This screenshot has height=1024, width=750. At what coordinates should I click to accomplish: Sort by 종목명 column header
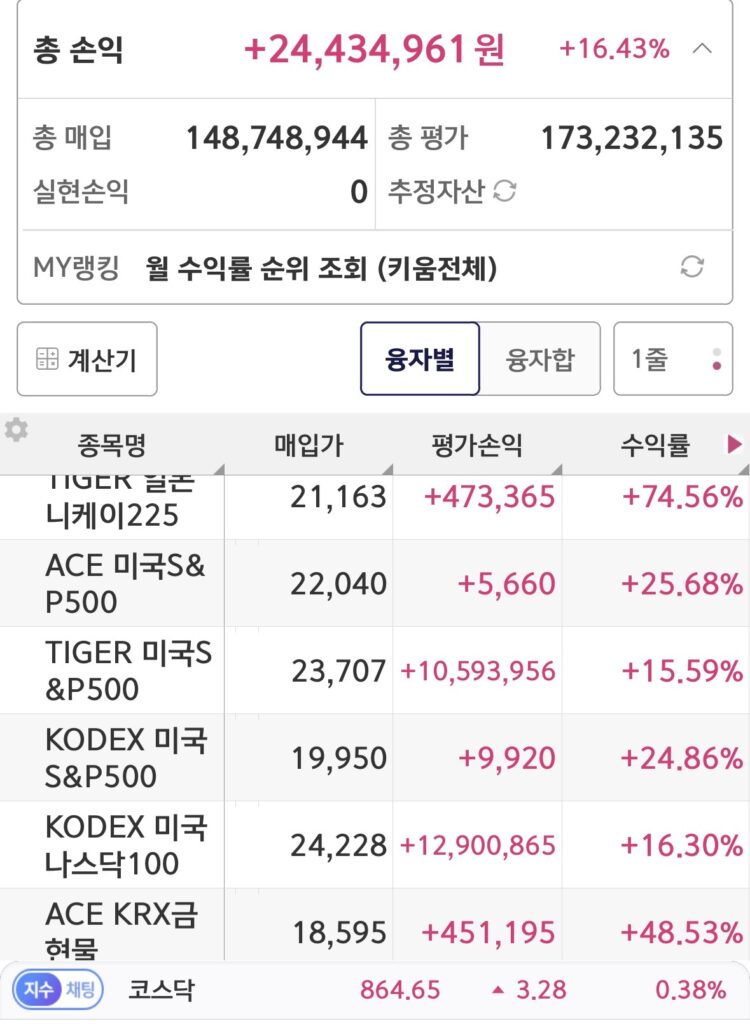coord(112,445)
